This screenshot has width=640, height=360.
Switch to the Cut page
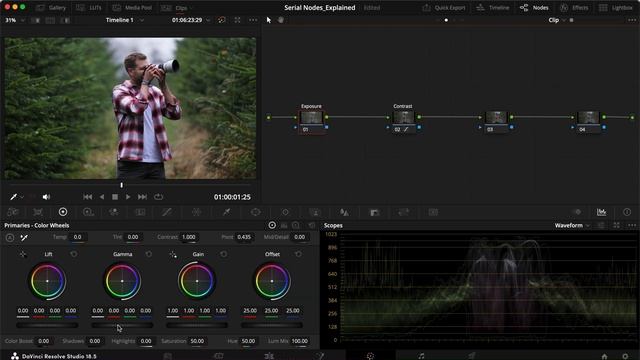tap(218, 356)
